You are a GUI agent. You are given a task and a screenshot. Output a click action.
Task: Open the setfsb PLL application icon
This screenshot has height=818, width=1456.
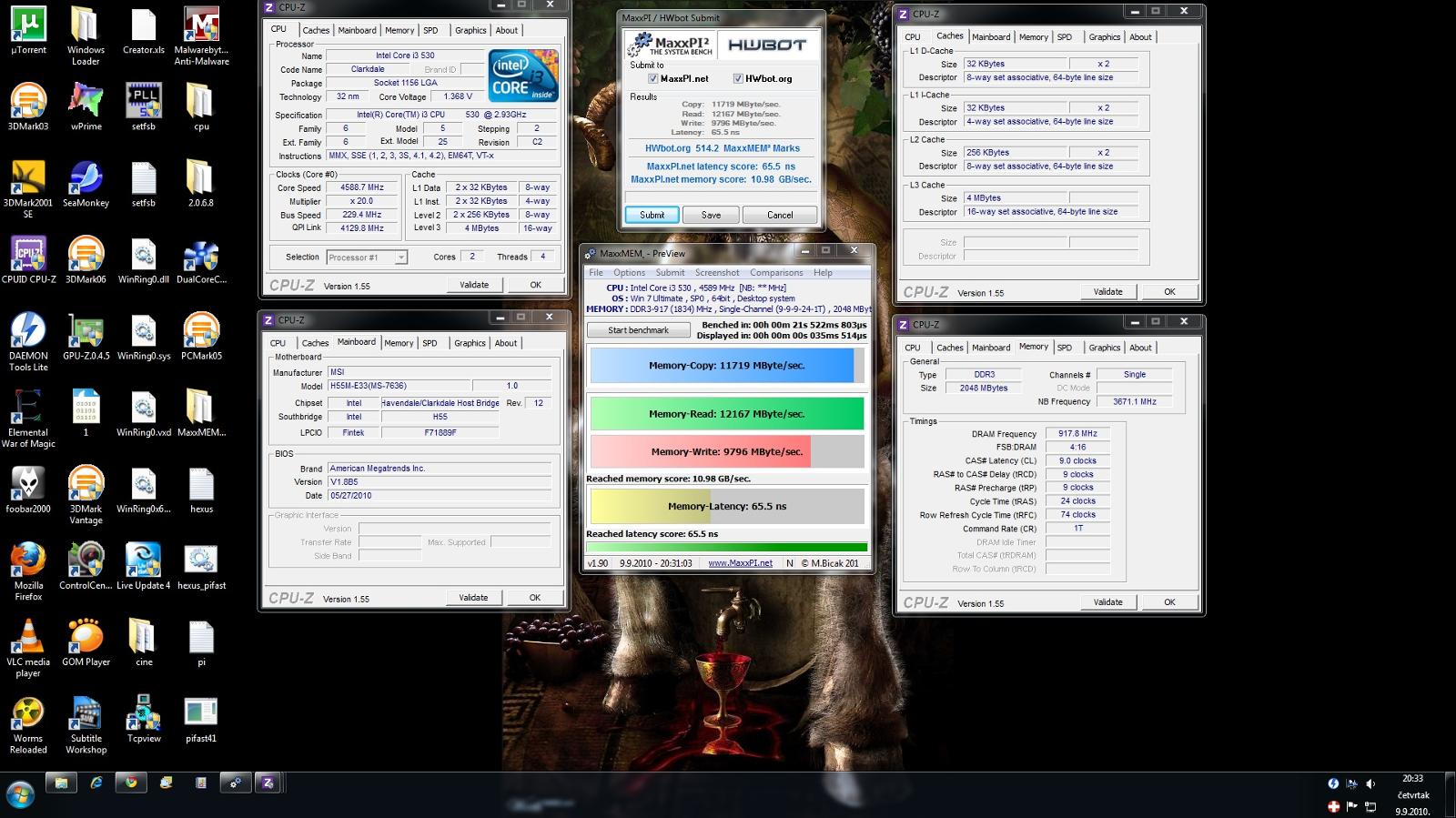click(143, 107)
